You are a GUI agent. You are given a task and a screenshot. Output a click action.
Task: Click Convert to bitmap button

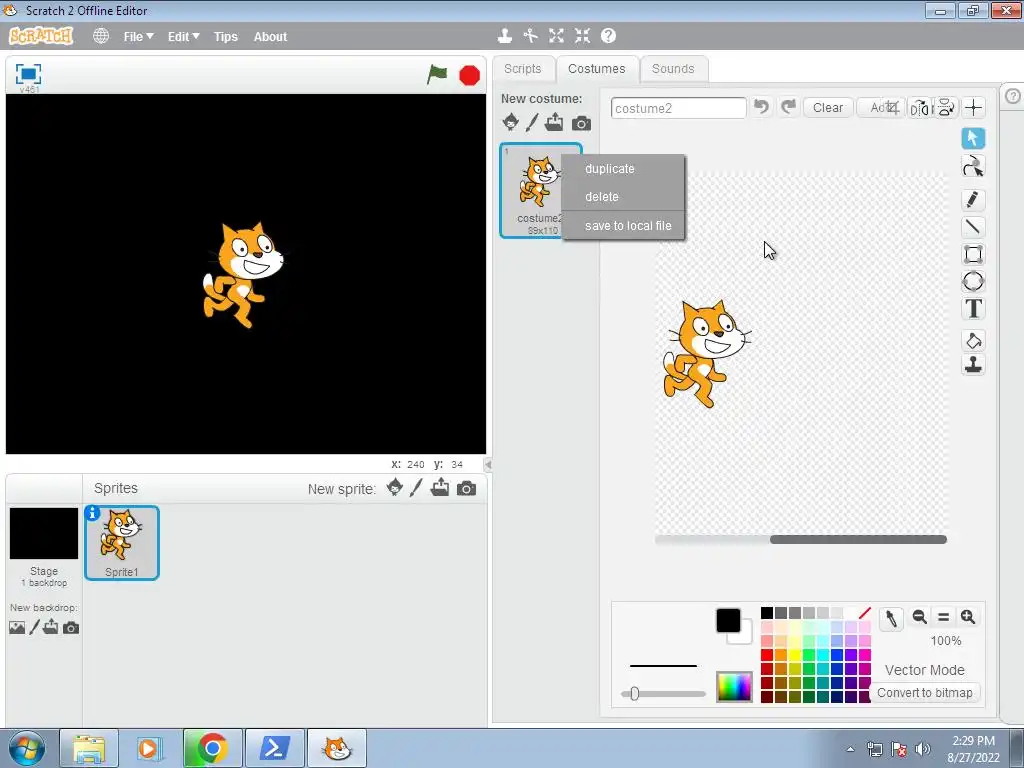tap(925, 693)
